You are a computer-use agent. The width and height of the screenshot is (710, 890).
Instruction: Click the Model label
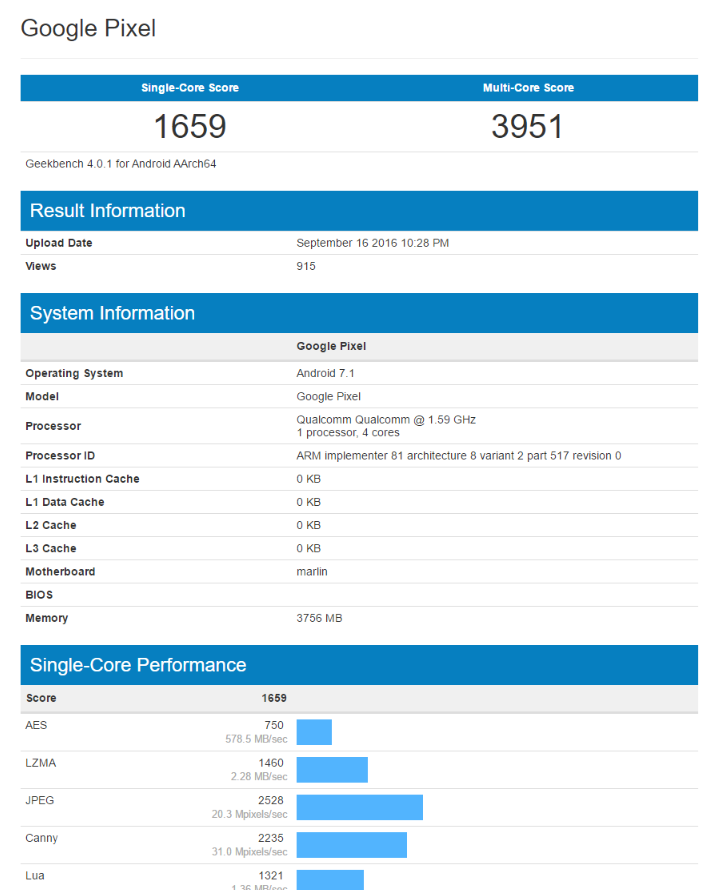(x=41, y=397)
